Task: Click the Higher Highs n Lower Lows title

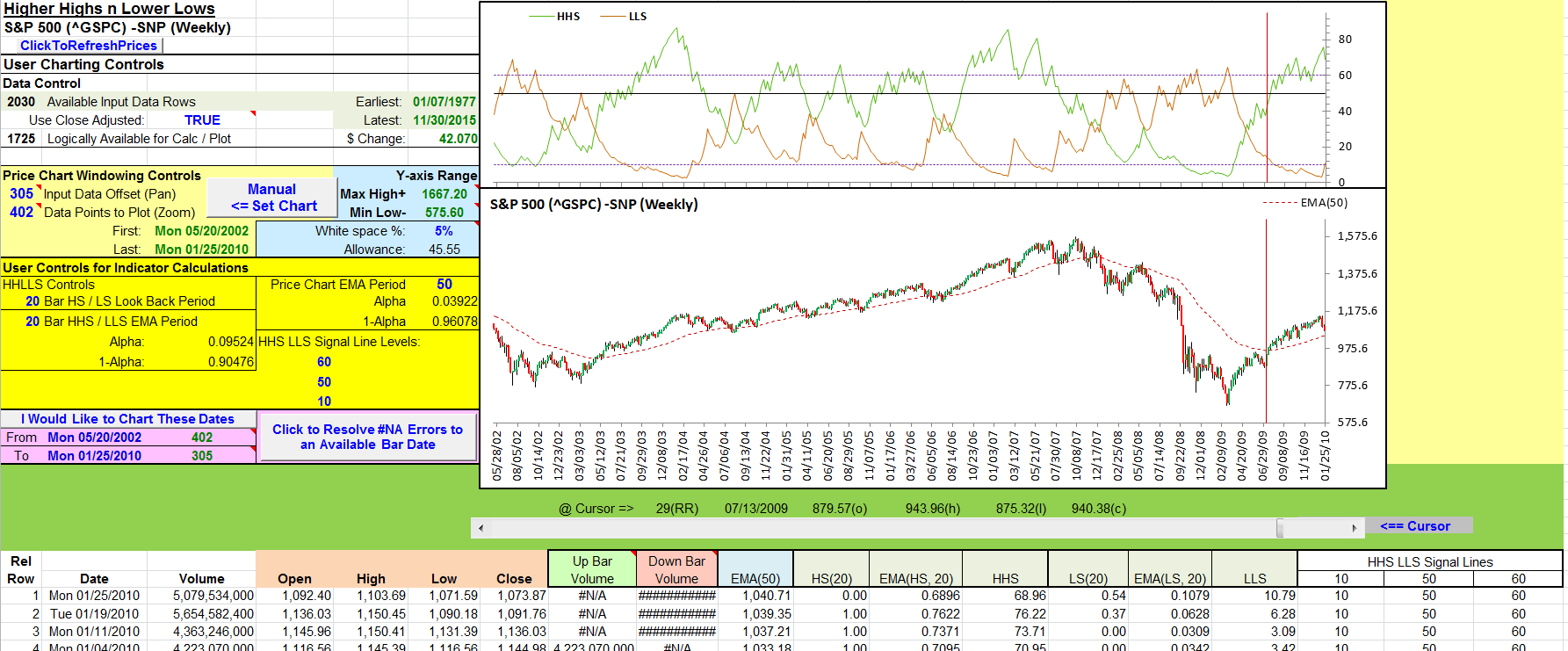Action: pos(109,9)
